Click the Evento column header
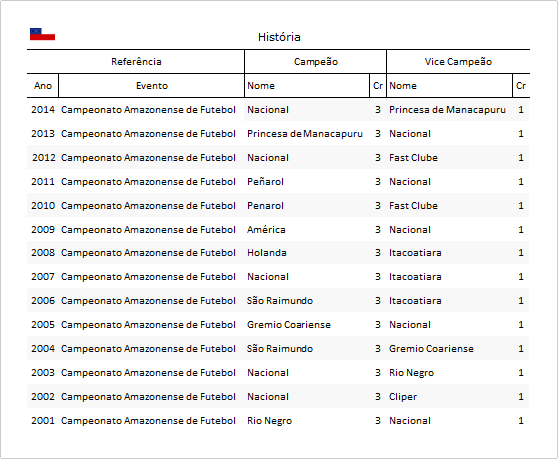The width and height of the screenshot is (558, 459). point(152,86)
